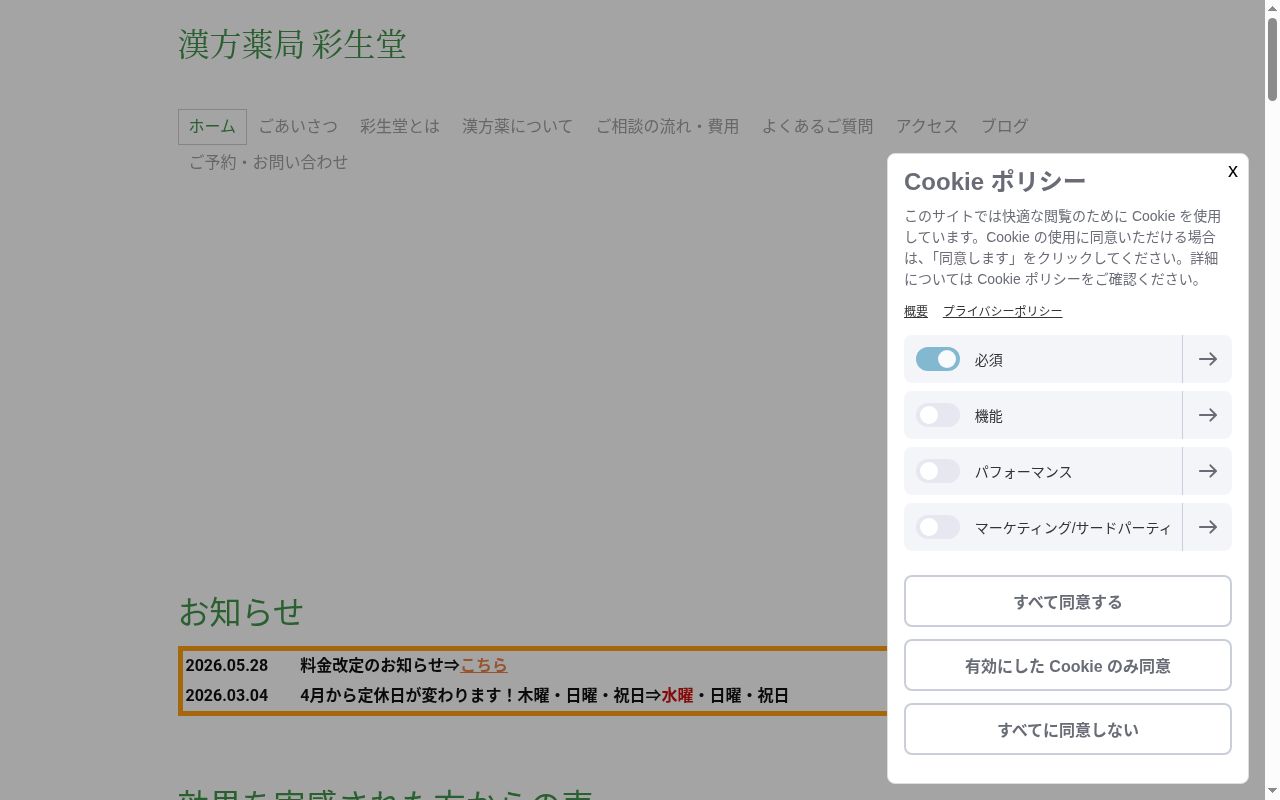The width and height of the screenshot is (1280, 800).
Task: Follow the こちら link in the news
Action: click(484, 665)
